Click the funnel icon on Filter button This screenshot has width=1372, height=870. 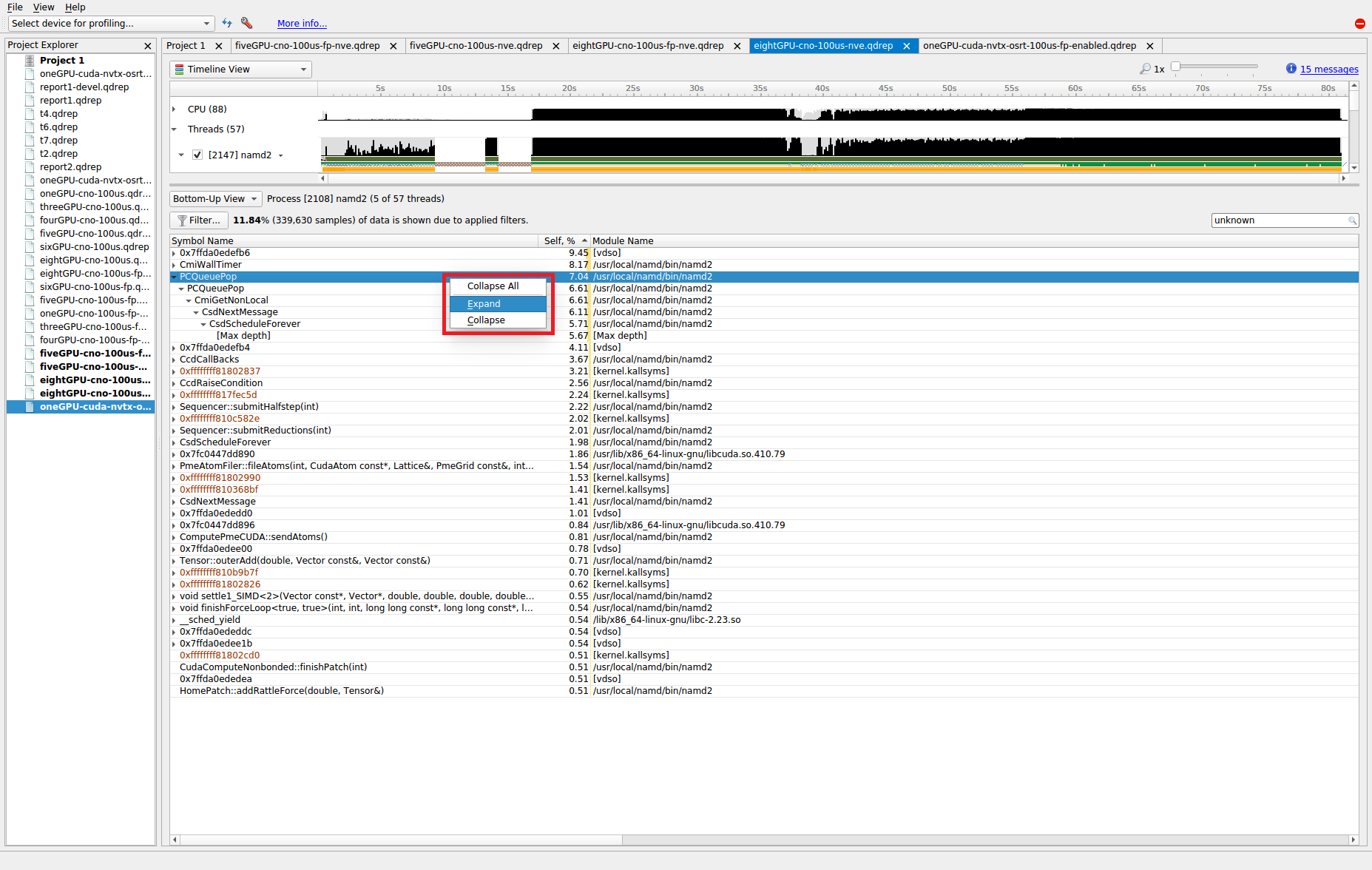[182, 220]
